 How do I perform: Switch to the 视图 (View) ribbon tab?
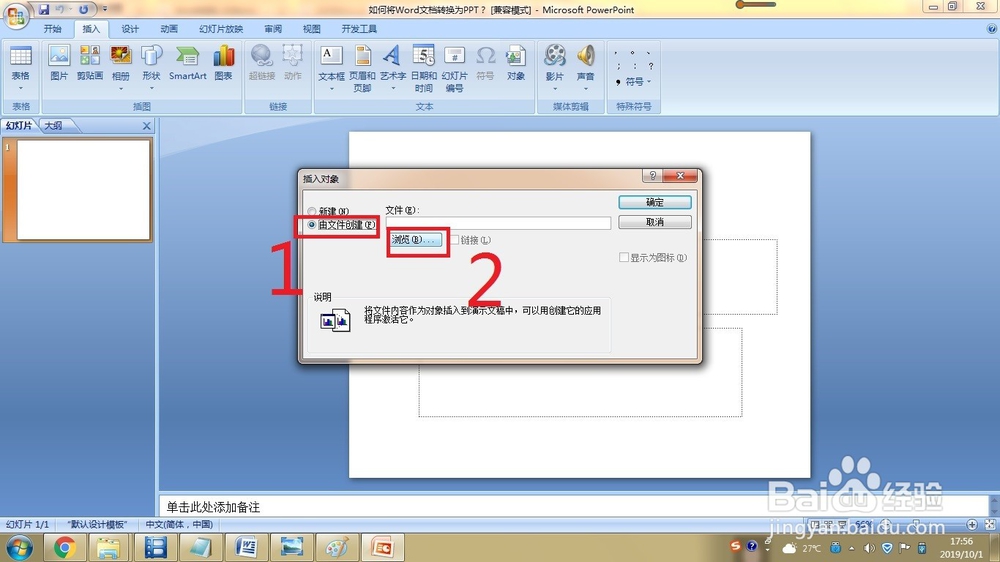tap(312, 29)
